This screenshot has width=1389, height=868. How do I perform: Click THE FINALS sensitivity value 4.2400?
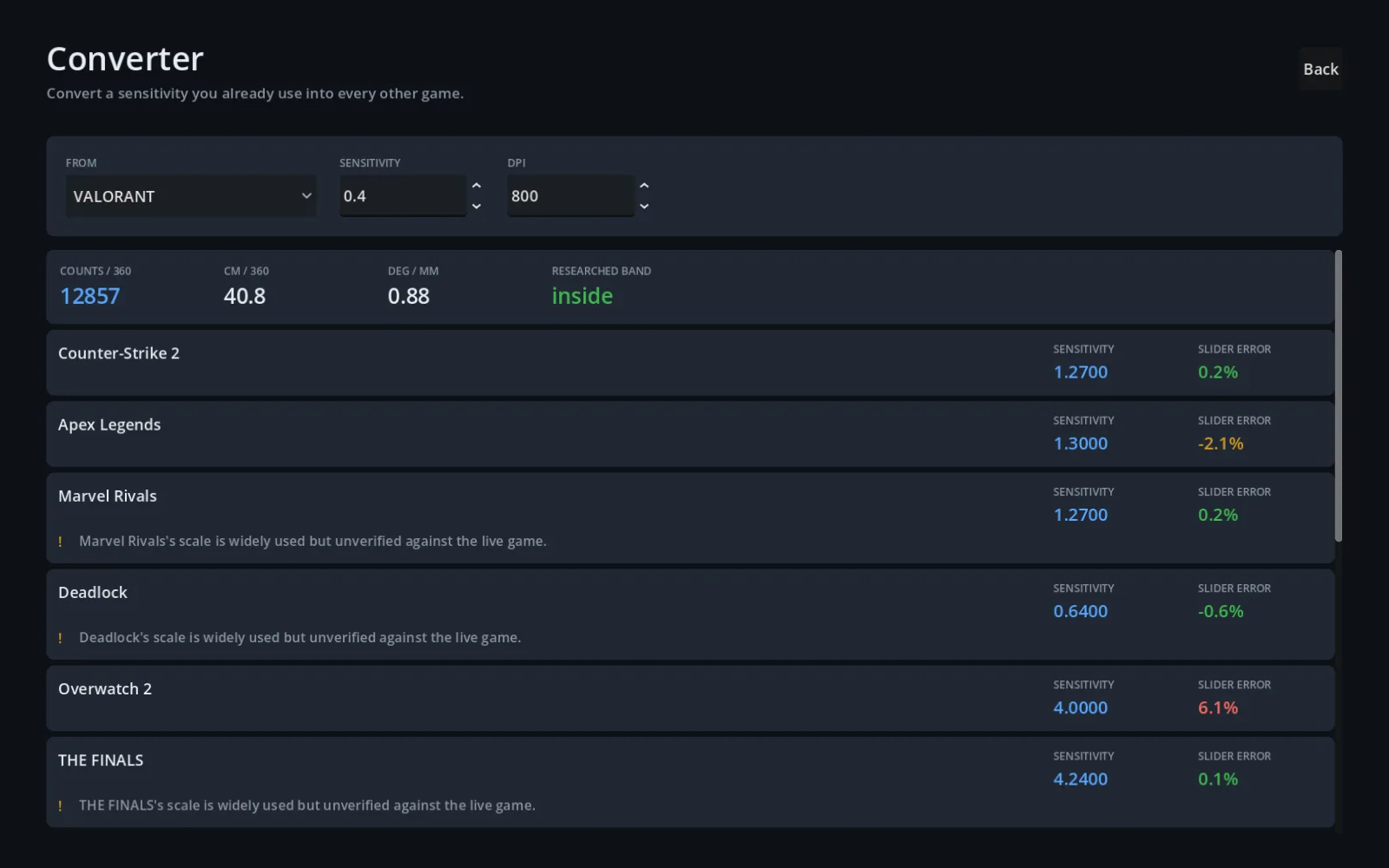[1081, 779]
